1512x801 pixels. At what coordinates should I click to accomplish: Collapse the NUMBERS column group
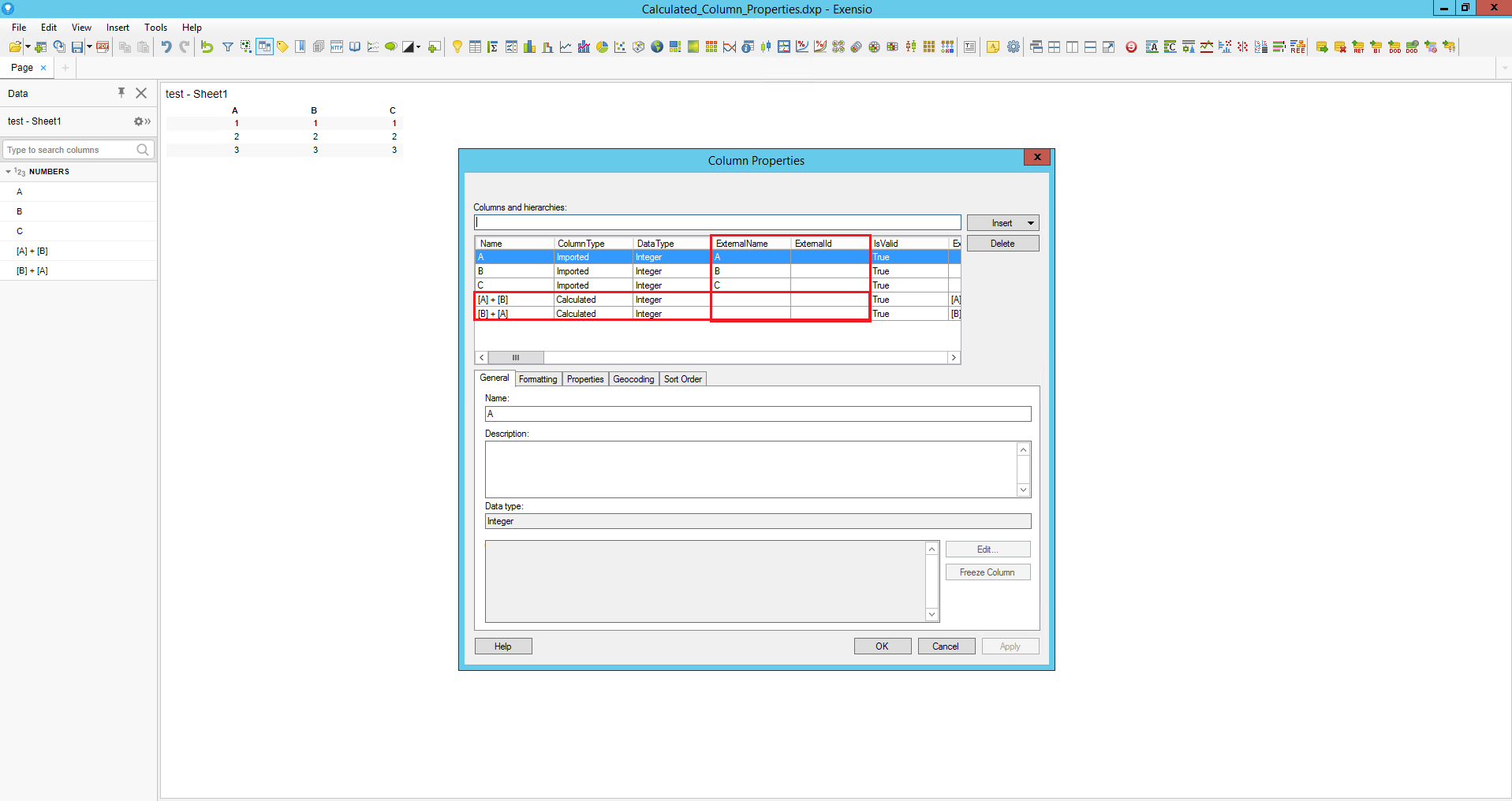click(x=9, y=172)
